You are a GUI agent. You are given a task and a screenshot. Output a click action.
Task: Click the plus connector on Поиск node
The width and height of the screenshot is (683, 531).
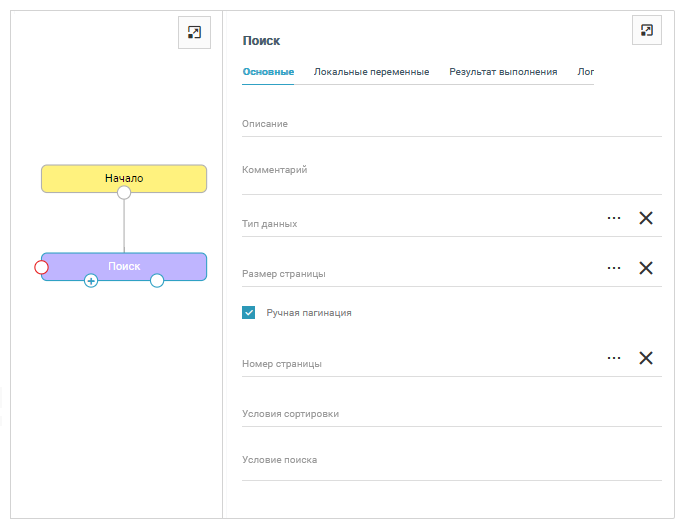pos(91,281)
